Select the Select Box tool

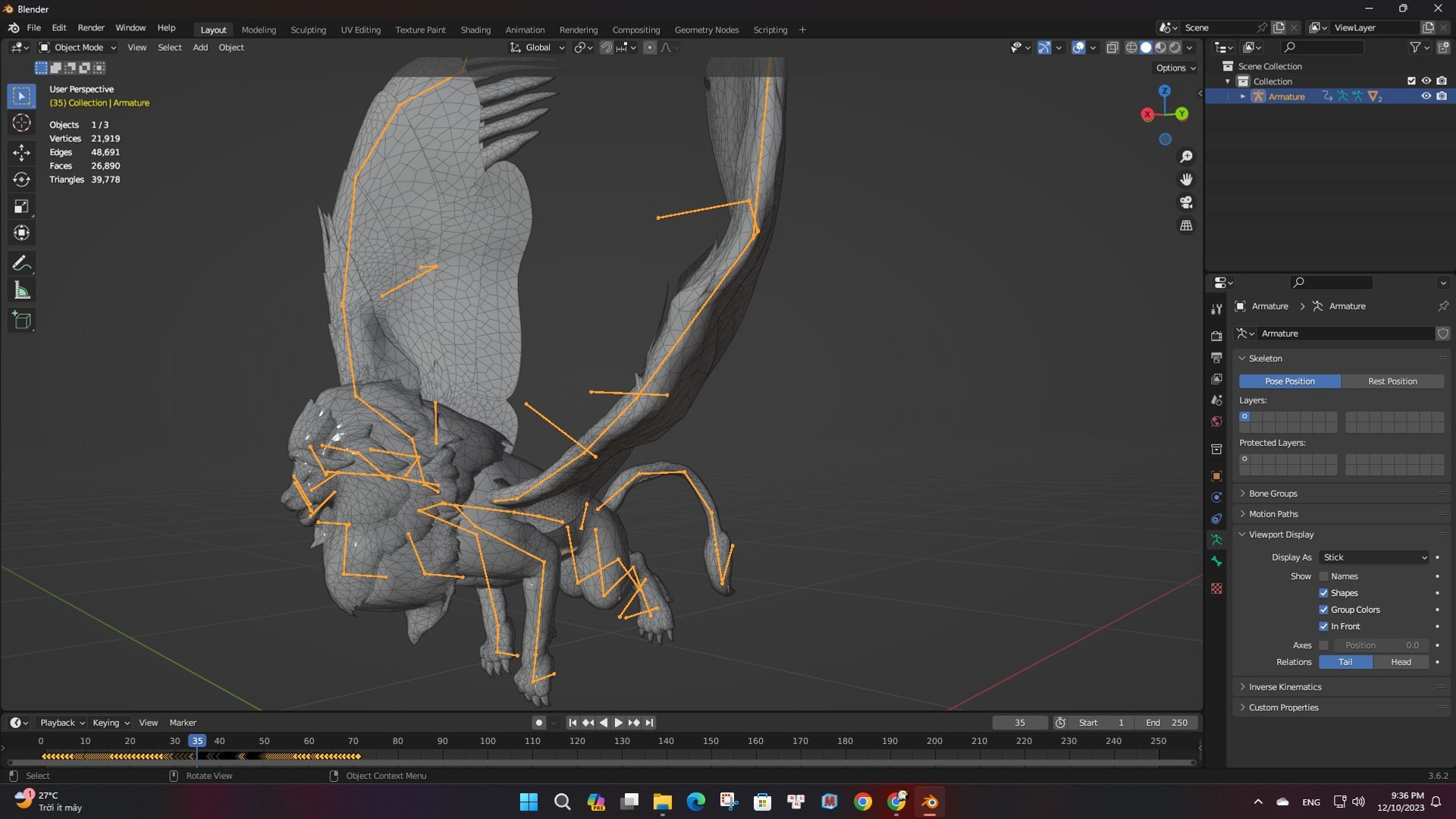[x=21, y=96]
